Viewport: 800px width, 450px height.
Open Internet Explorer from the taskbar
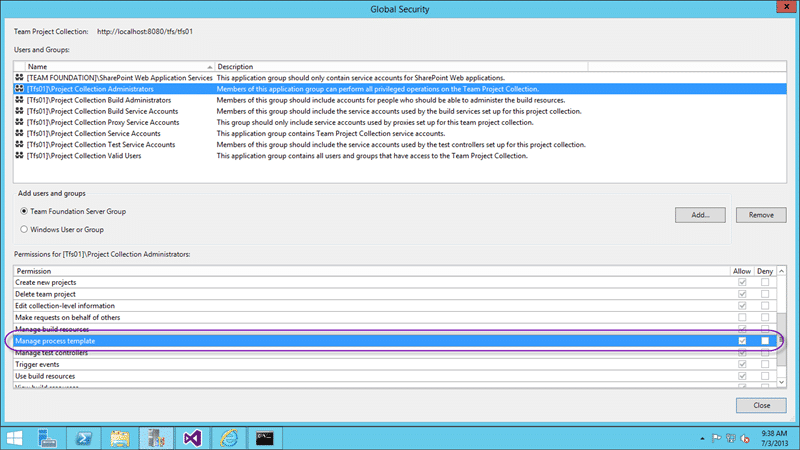[229, 438]
